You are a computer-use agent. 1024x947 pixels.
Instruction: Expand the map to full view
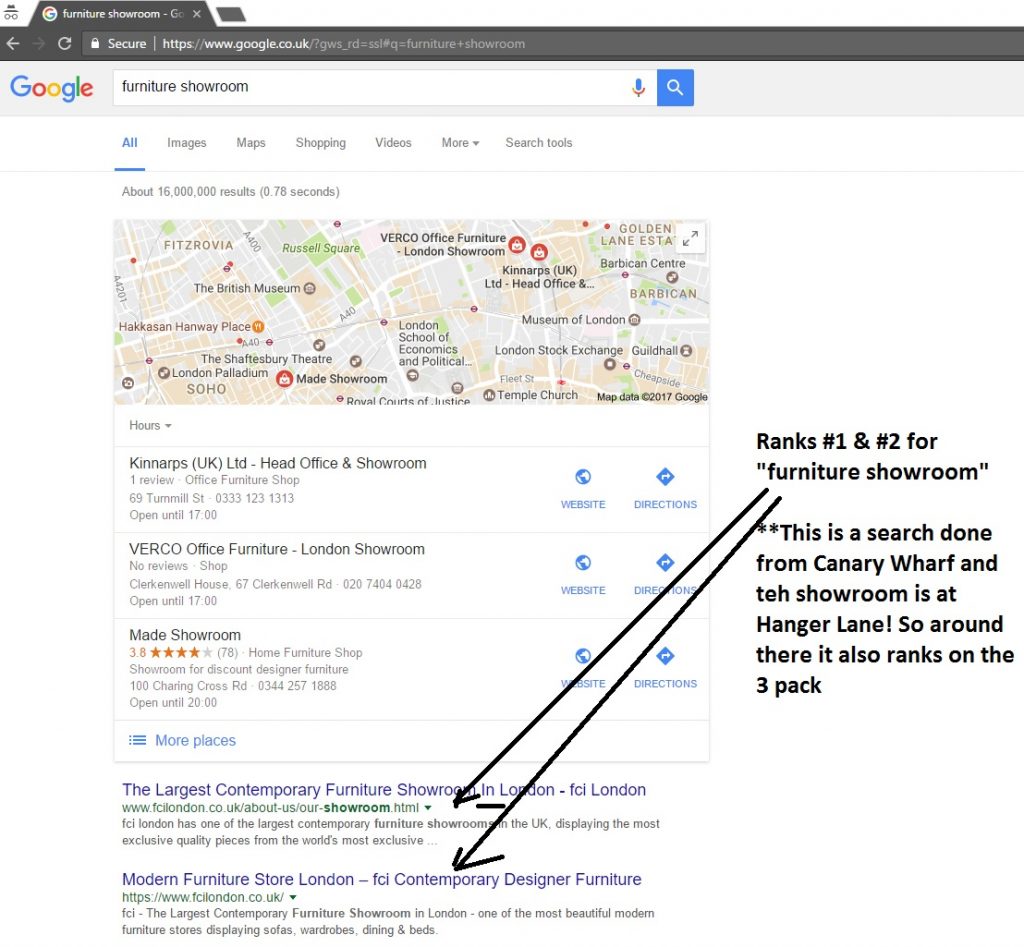(690, 238)
